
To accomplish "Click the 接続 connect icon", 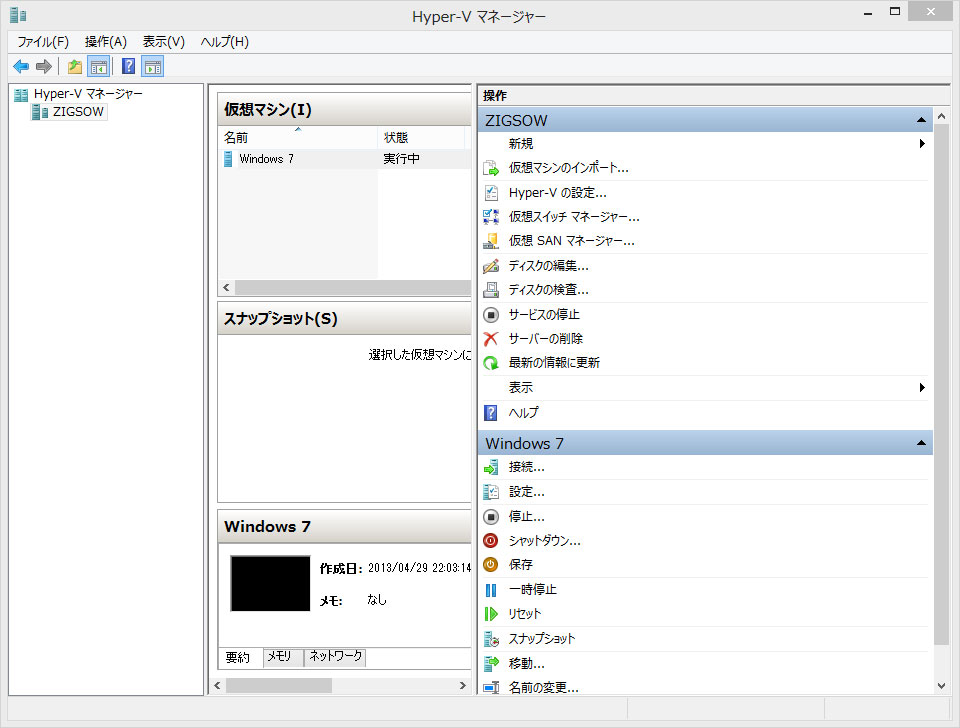I will click(491, 468).
